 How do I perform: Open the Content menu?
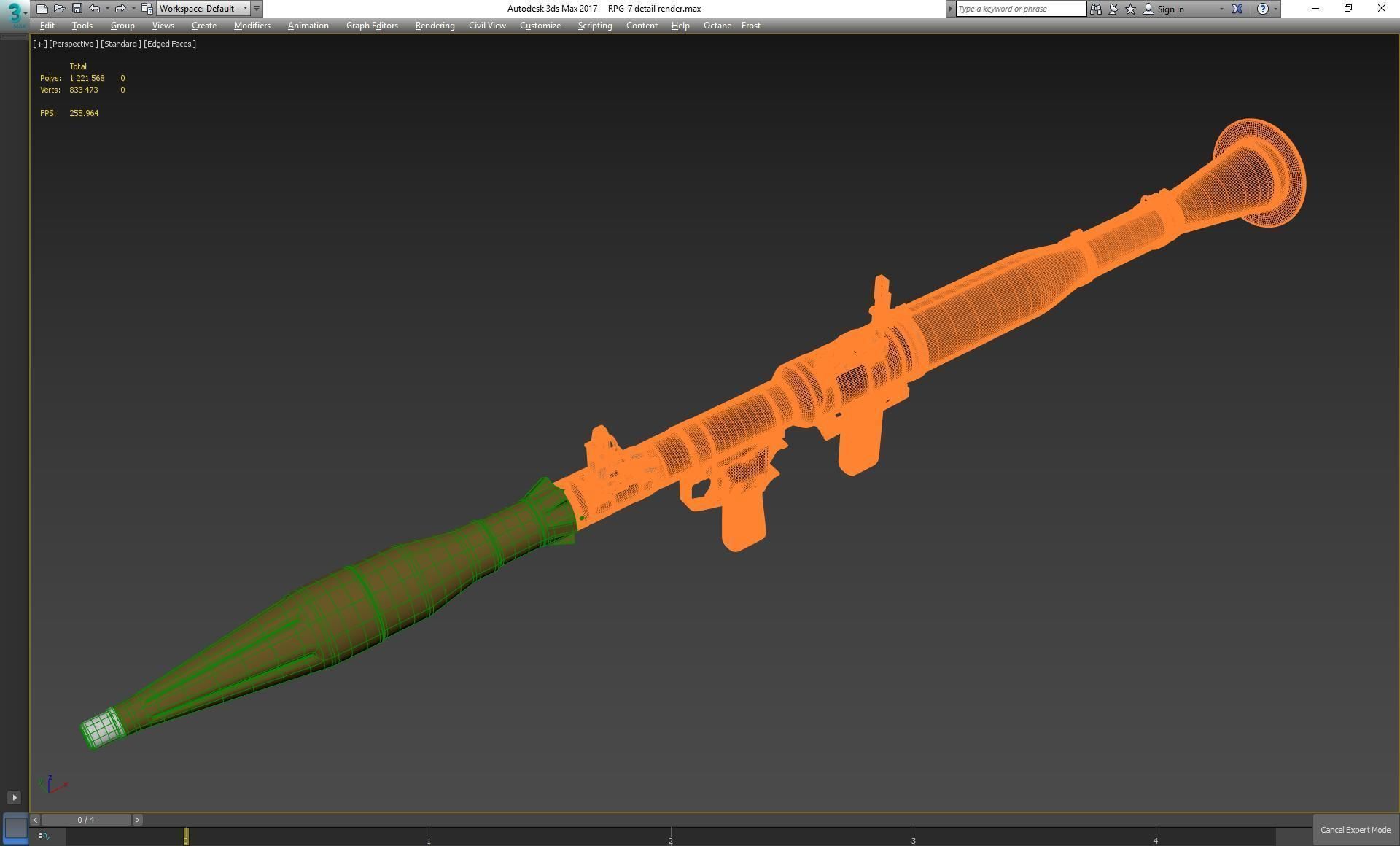pos(642,26)
